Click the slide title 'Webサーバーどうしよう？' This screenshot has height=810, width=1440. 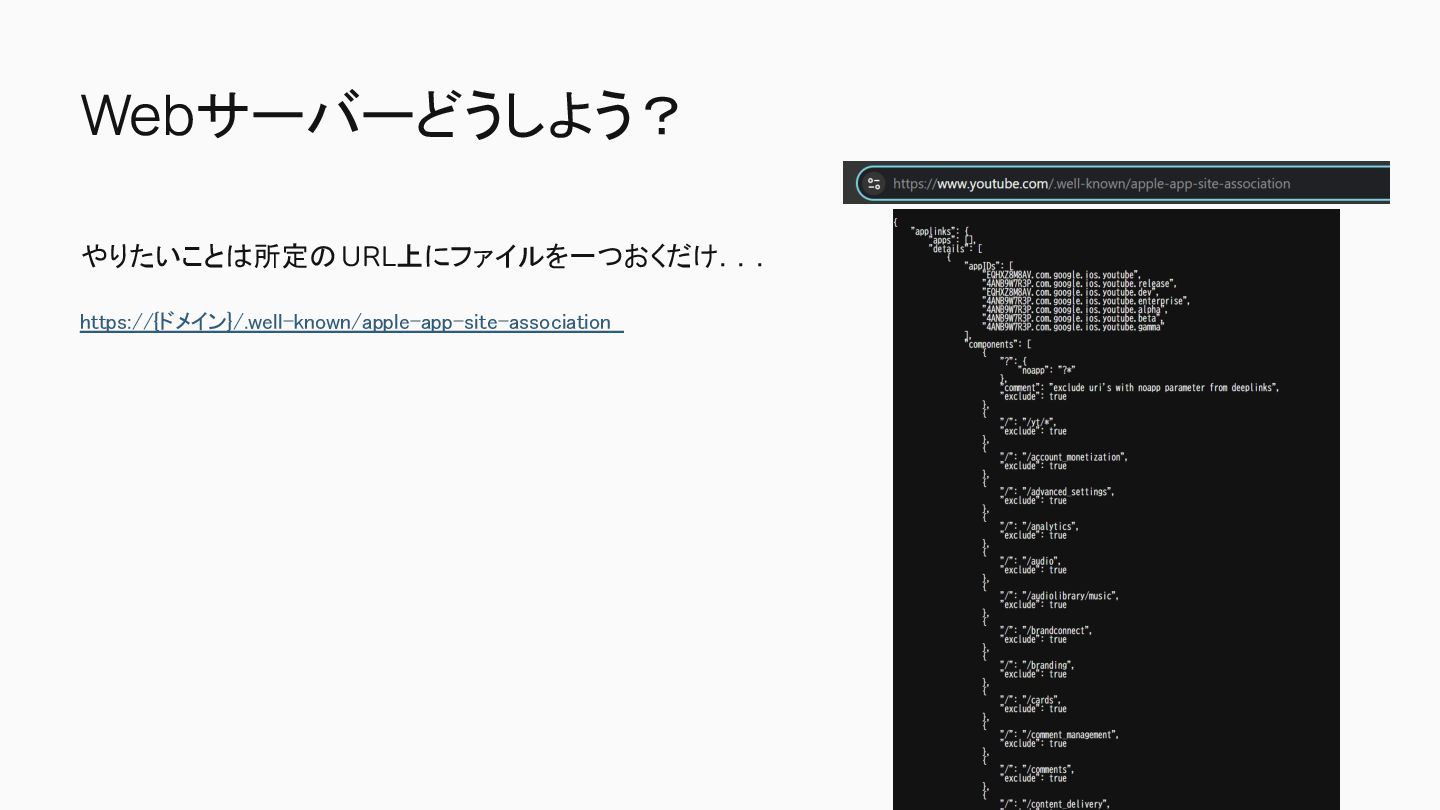pyautogui.click(x=381, y=115)
